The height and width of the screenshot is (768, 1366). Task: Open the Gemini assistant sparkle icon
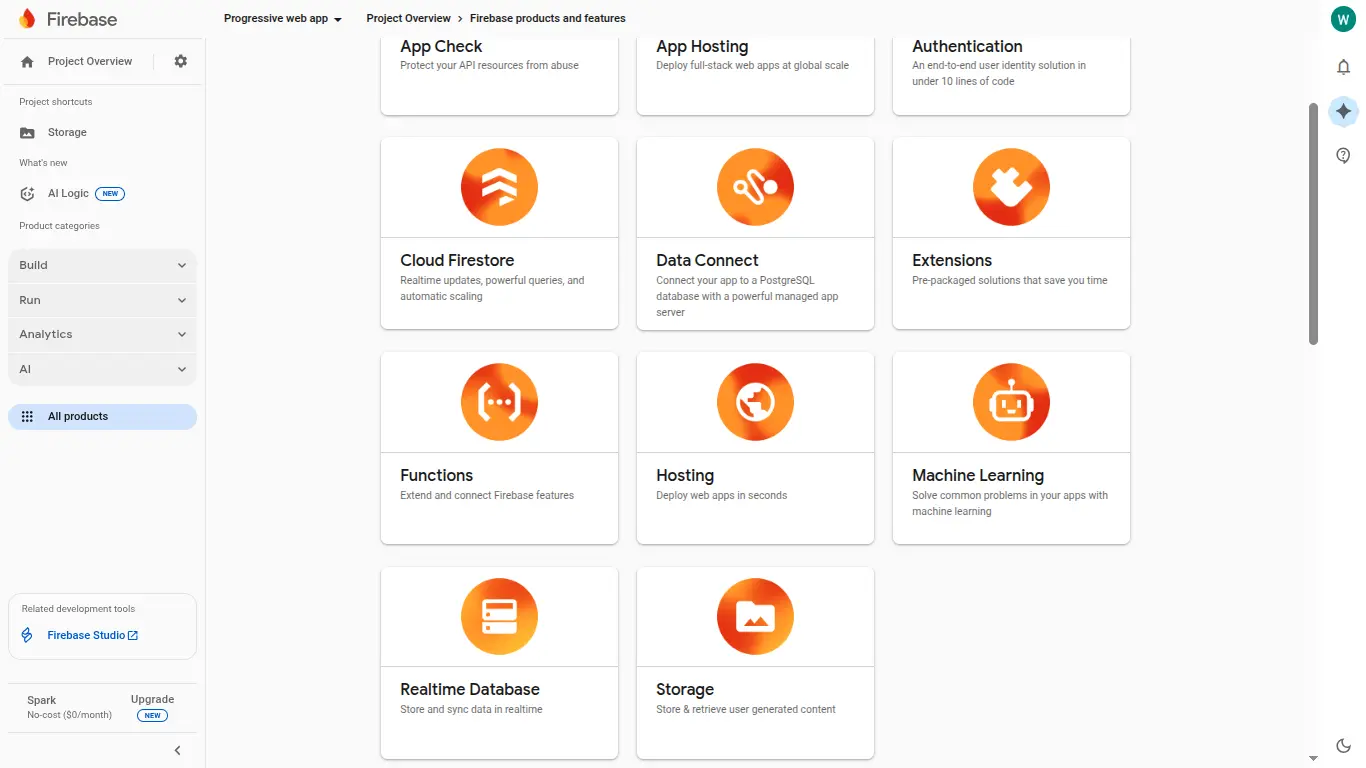tap(1343, 111)
